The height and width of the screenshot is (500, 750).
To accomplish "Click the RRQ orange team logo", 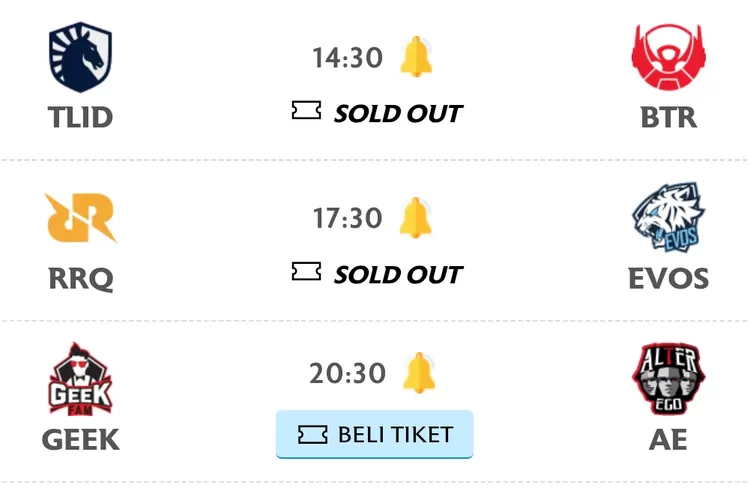I will [x=80, y=218].
